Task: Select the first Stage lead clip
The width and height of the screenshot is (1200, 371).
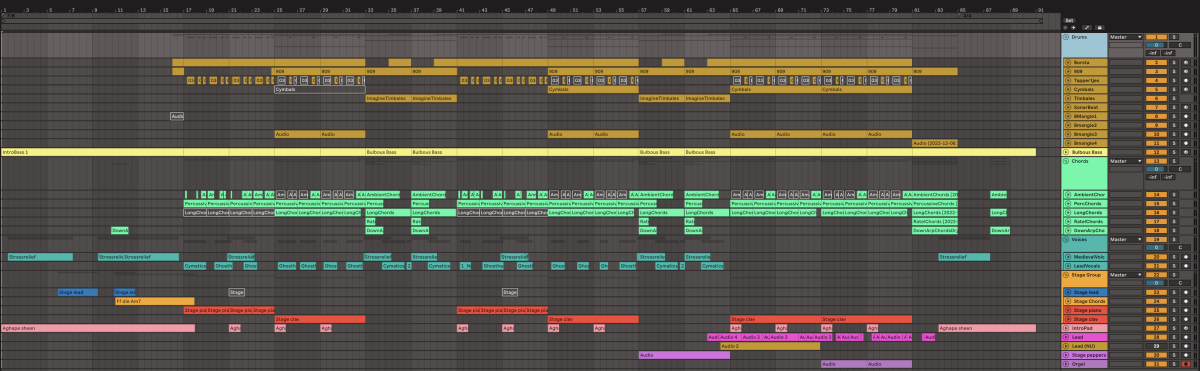Action: click(x=78, y=292)
